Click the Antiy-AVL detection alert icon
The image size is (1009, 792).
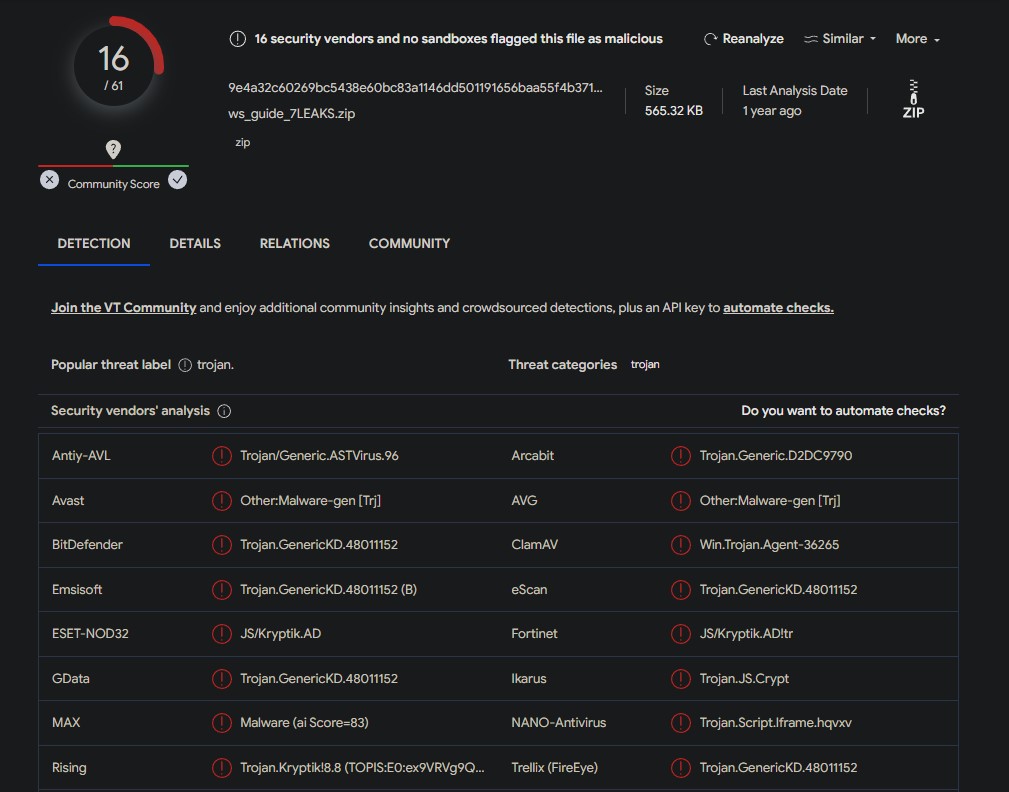pos(221,456)
